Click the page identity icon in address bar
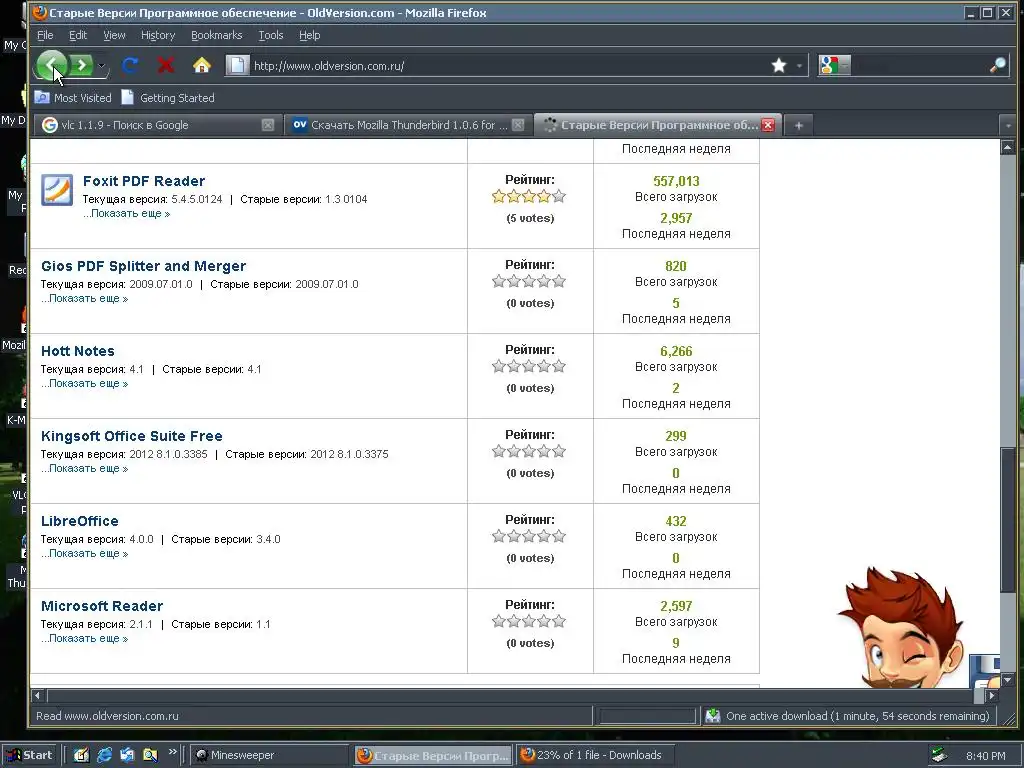 (x=238, y=65)
